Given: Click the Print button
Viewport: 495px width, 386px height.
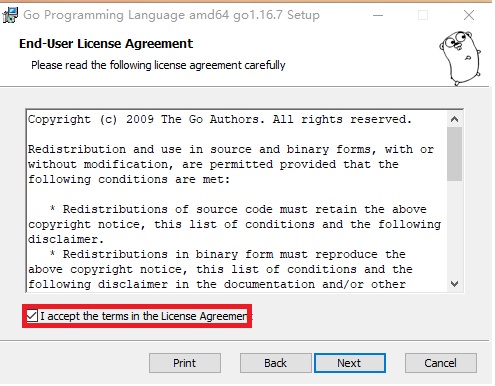Looking at the screenshot, I should tap(185, 363).
